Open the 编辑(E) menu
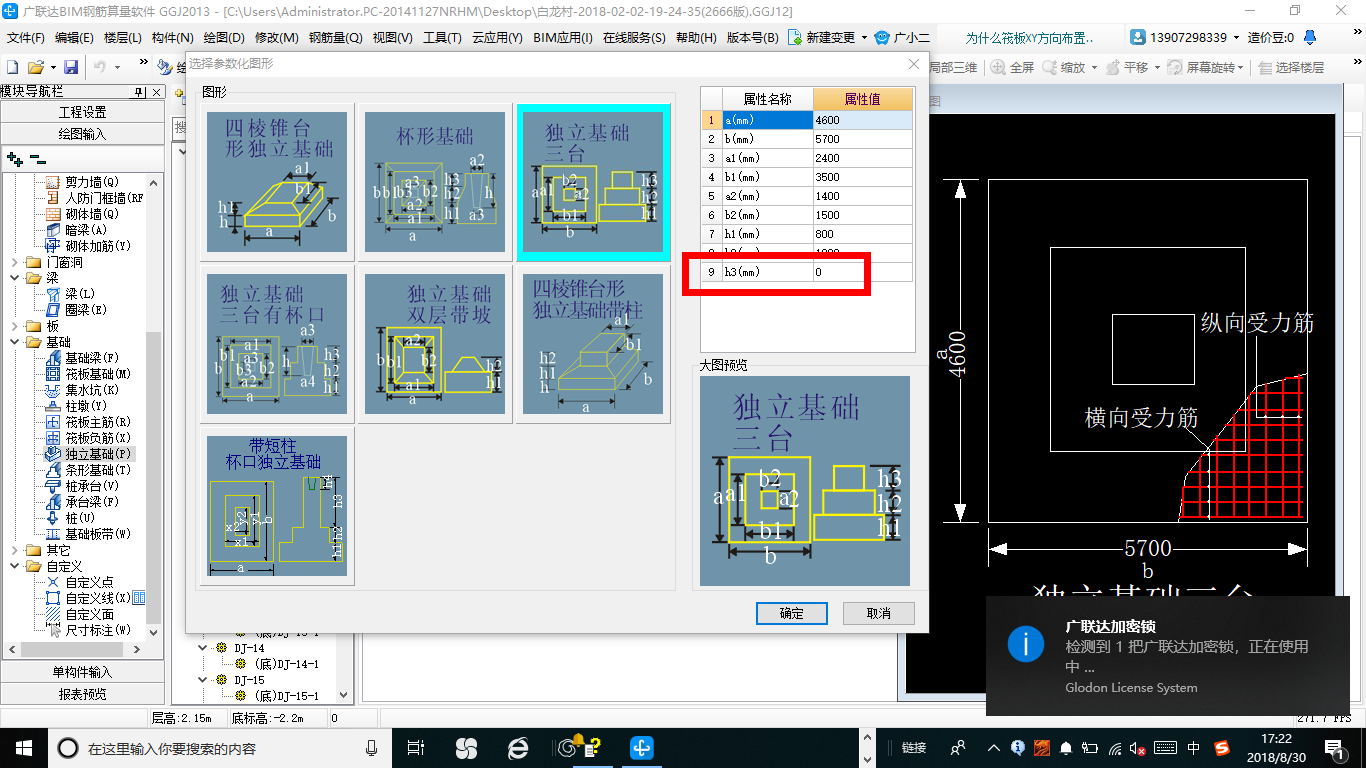 pos(74,38)
